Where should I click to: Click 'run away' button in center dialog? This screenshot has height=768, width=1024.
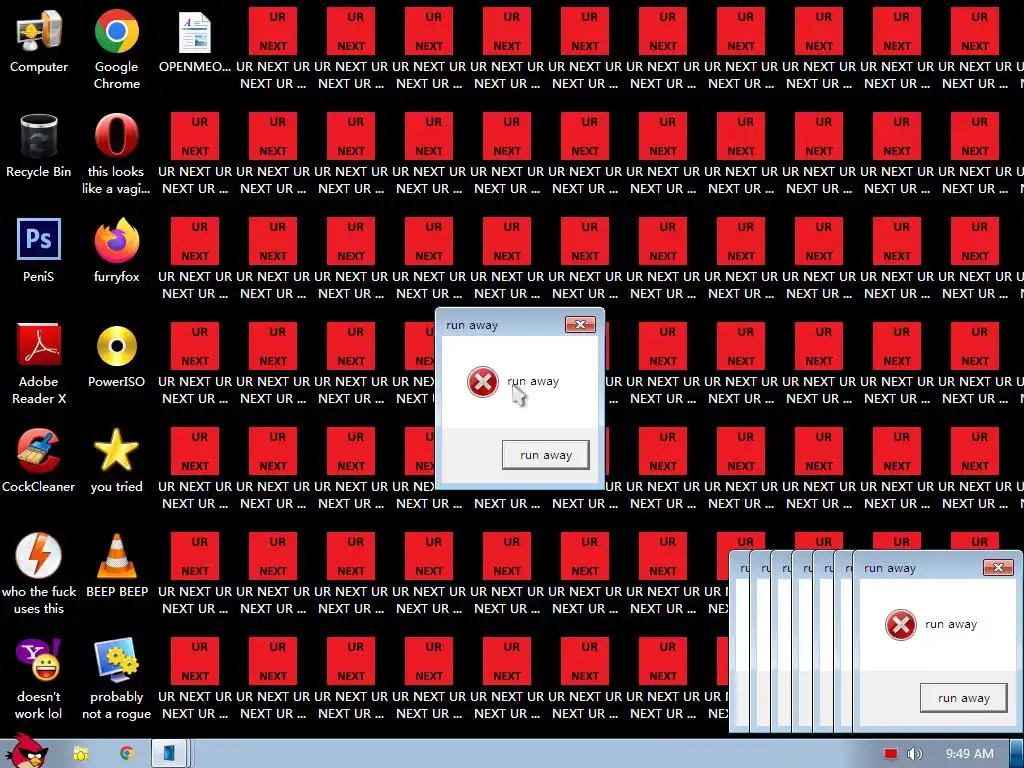tap(545, 455)
